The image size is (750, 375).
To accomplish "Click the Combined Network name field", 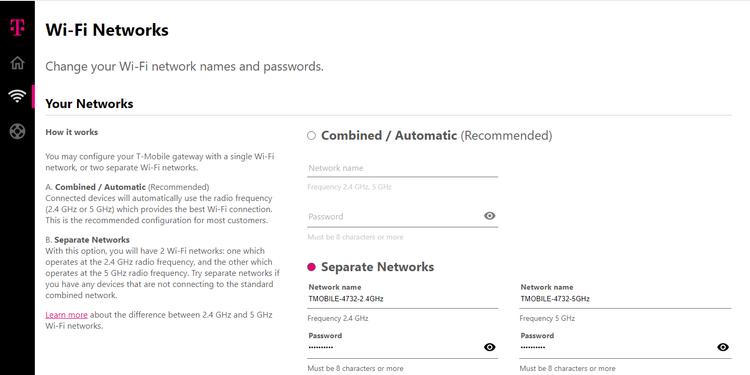I will point(402,168).
